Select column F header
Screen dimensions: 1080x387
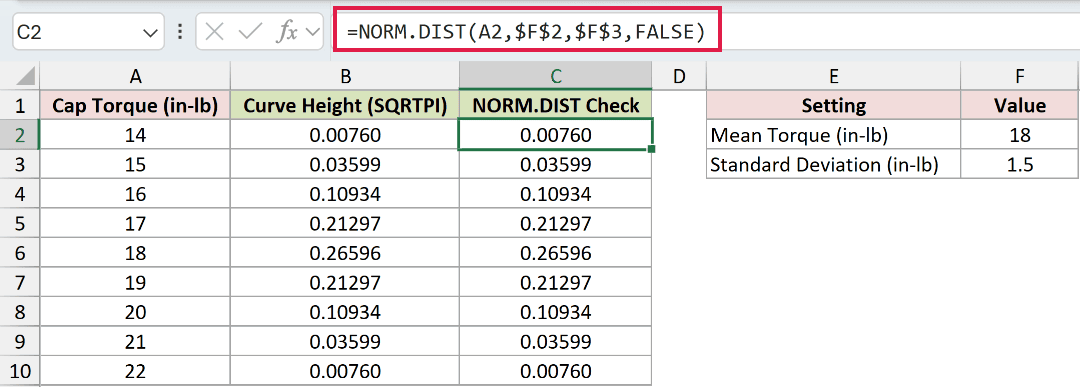click(1020, 76)
